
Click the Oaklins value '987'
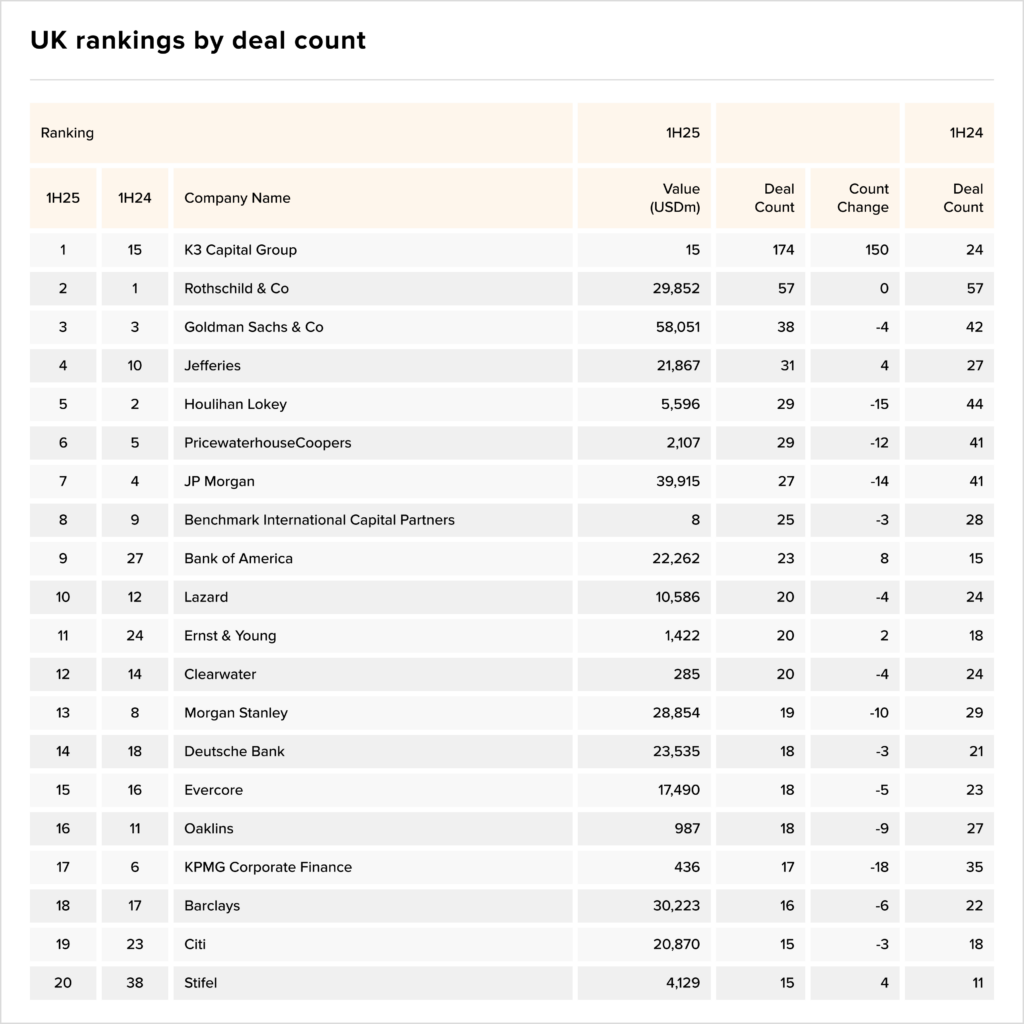coord(687,828)
